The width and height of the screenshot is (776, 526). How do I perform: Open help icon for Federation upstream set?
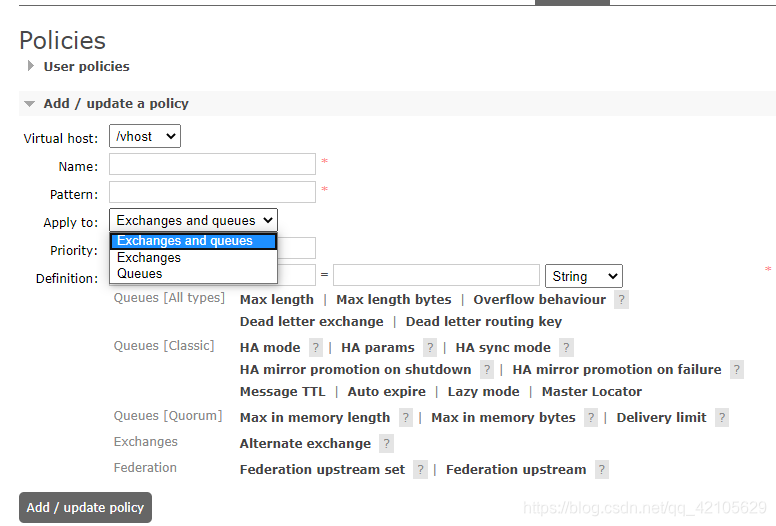[421, 470]
